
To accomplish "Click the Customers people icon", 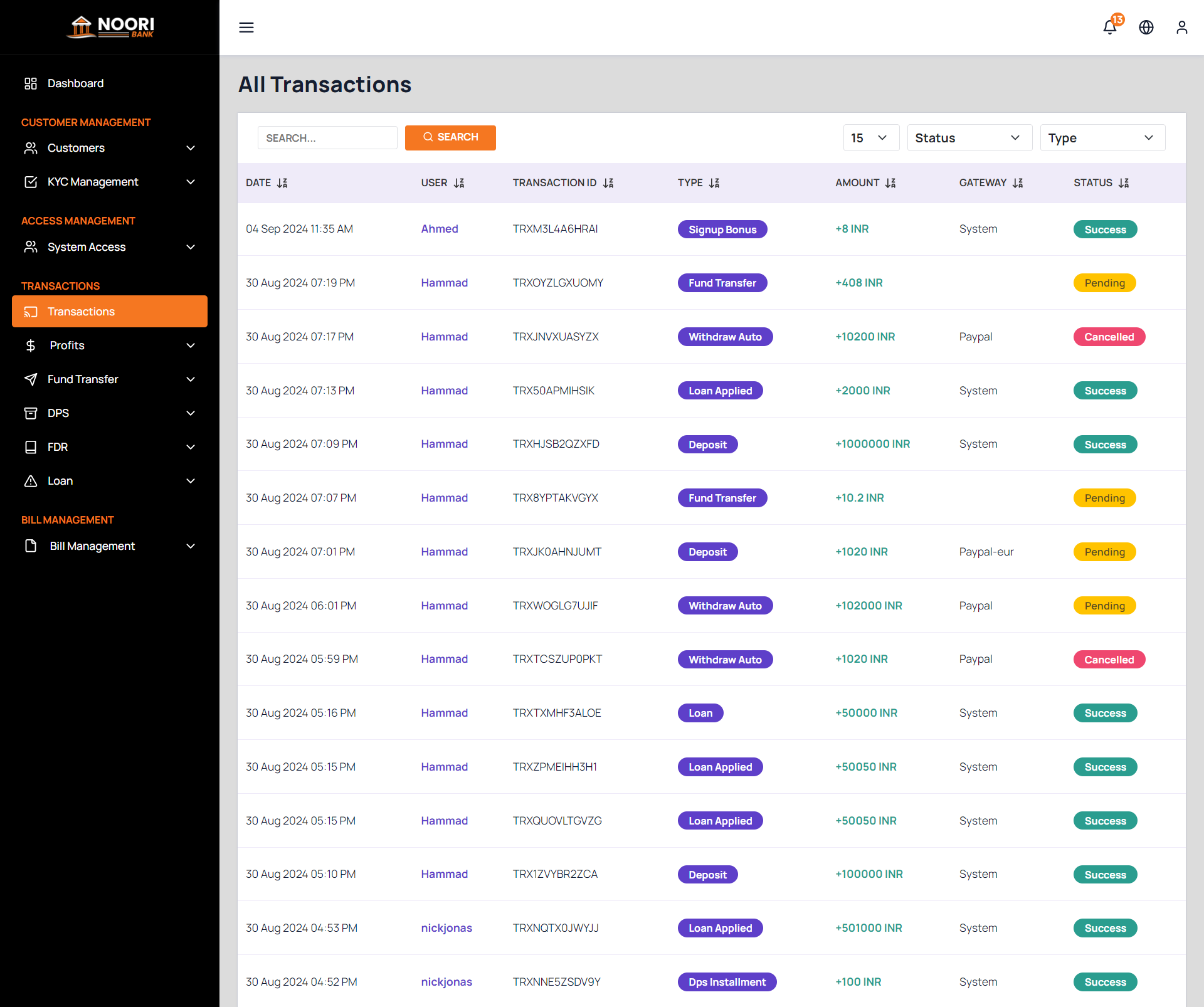I will [31, 148].
